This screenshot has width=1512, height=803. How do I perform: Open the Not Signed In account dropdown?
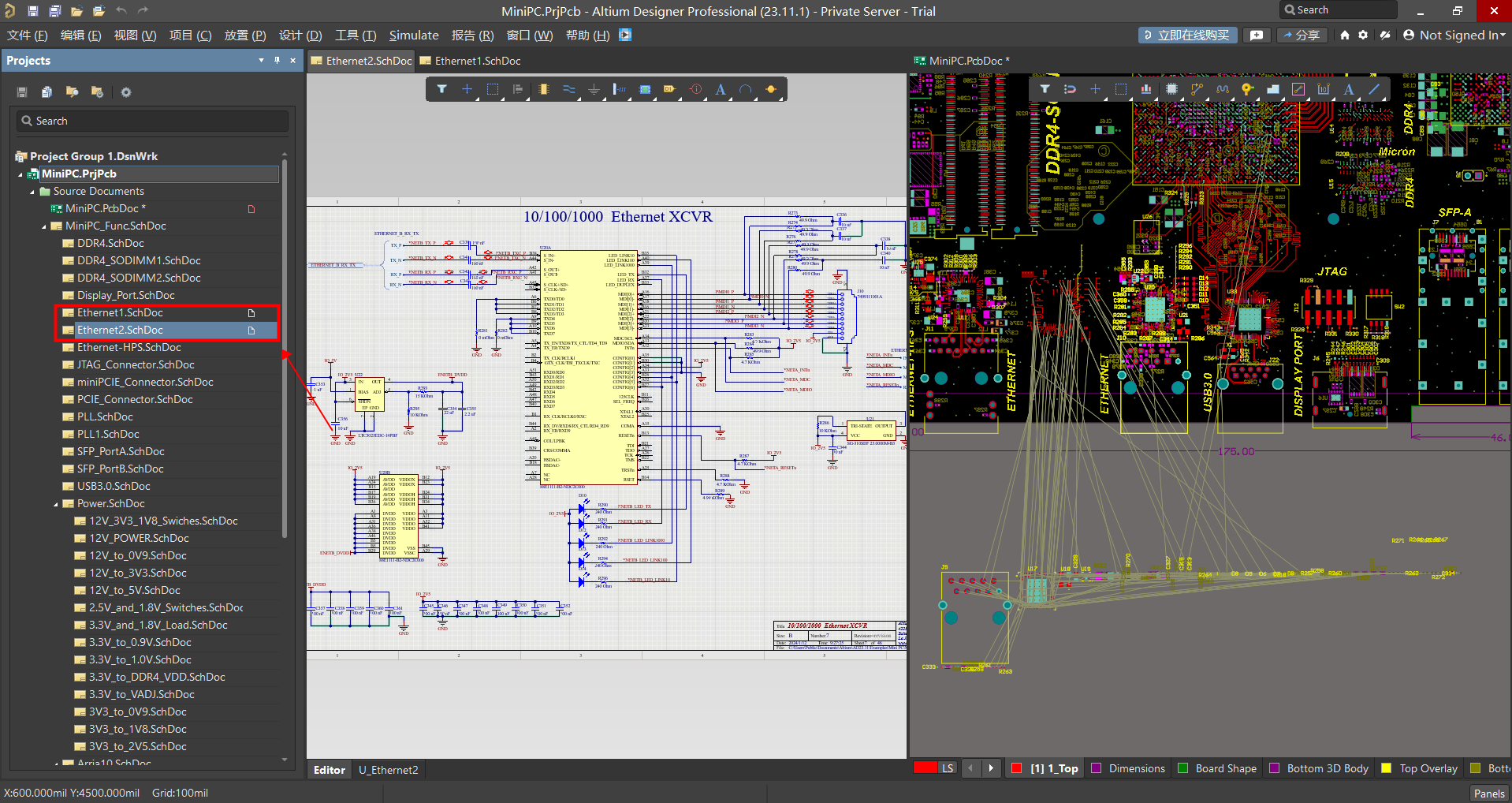1454,35
